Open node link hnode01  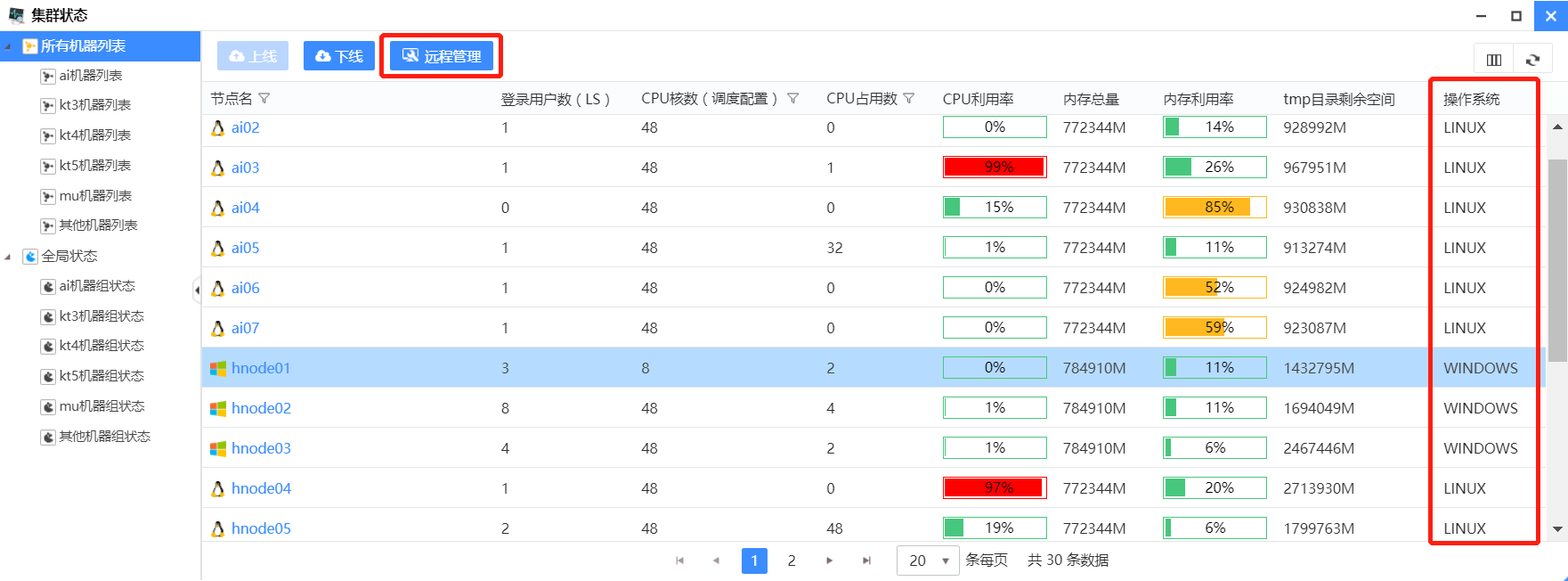[261, 368]
